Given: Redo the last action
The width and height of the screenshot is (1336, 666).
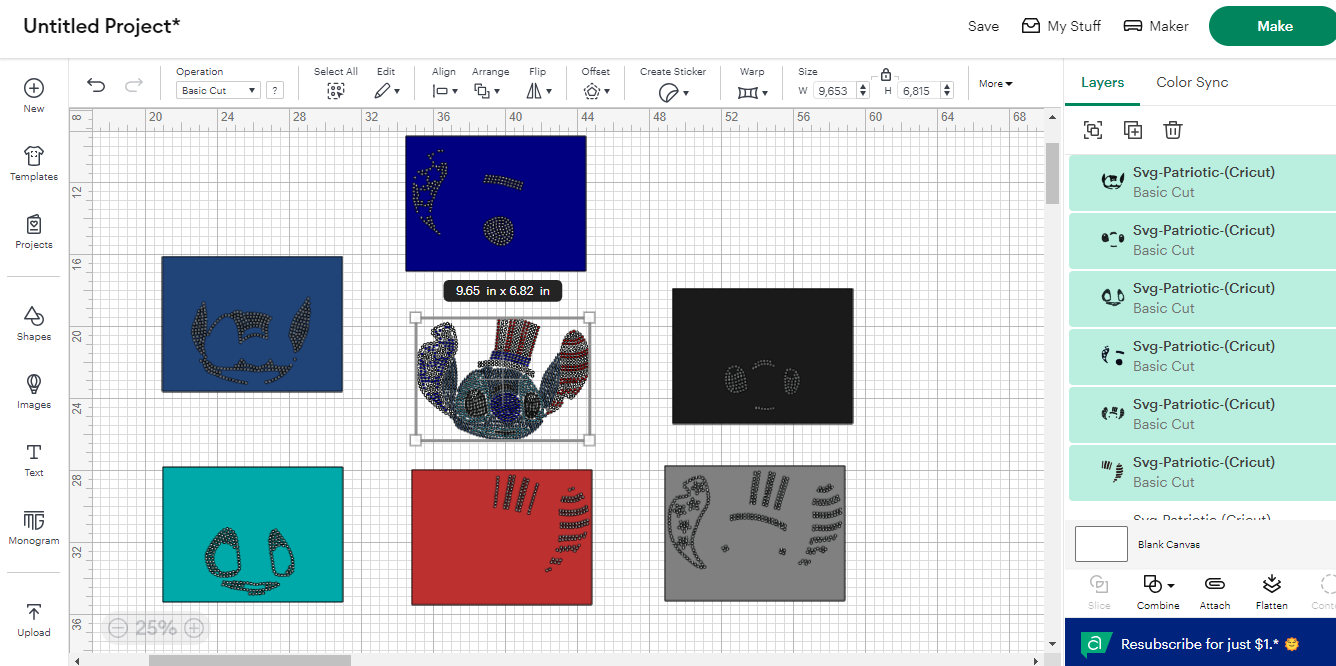Looking at the screenshot, I should click(x=134, y=85).
